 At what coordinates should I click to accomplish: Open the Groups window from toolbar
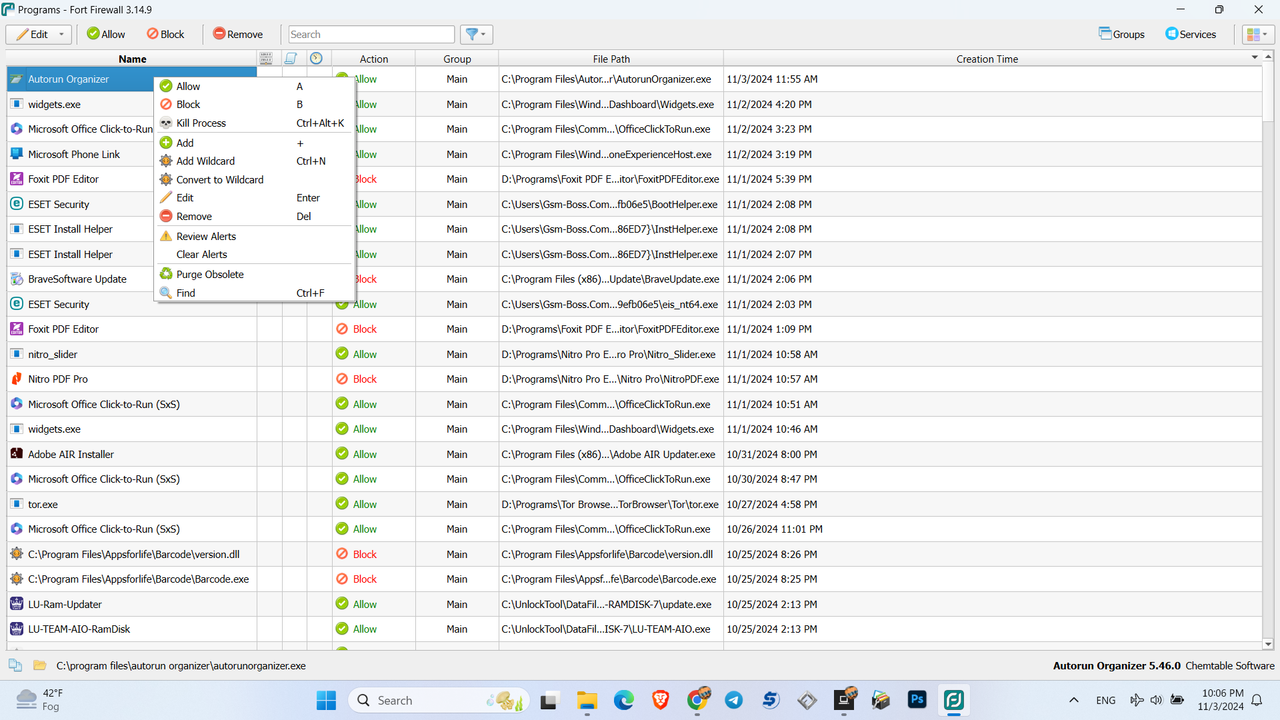[x=1121, y=34]
